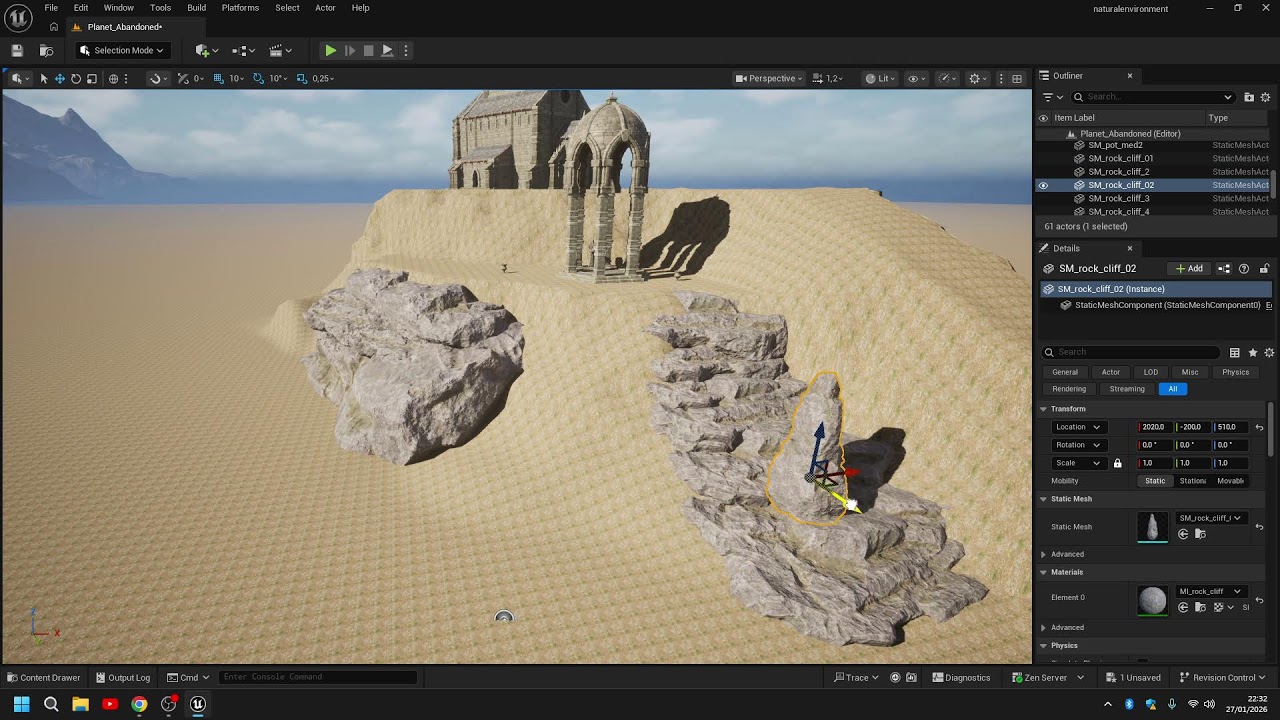Open the Lit view mode dropdown

pyautogui.click(x=880, y=78)
